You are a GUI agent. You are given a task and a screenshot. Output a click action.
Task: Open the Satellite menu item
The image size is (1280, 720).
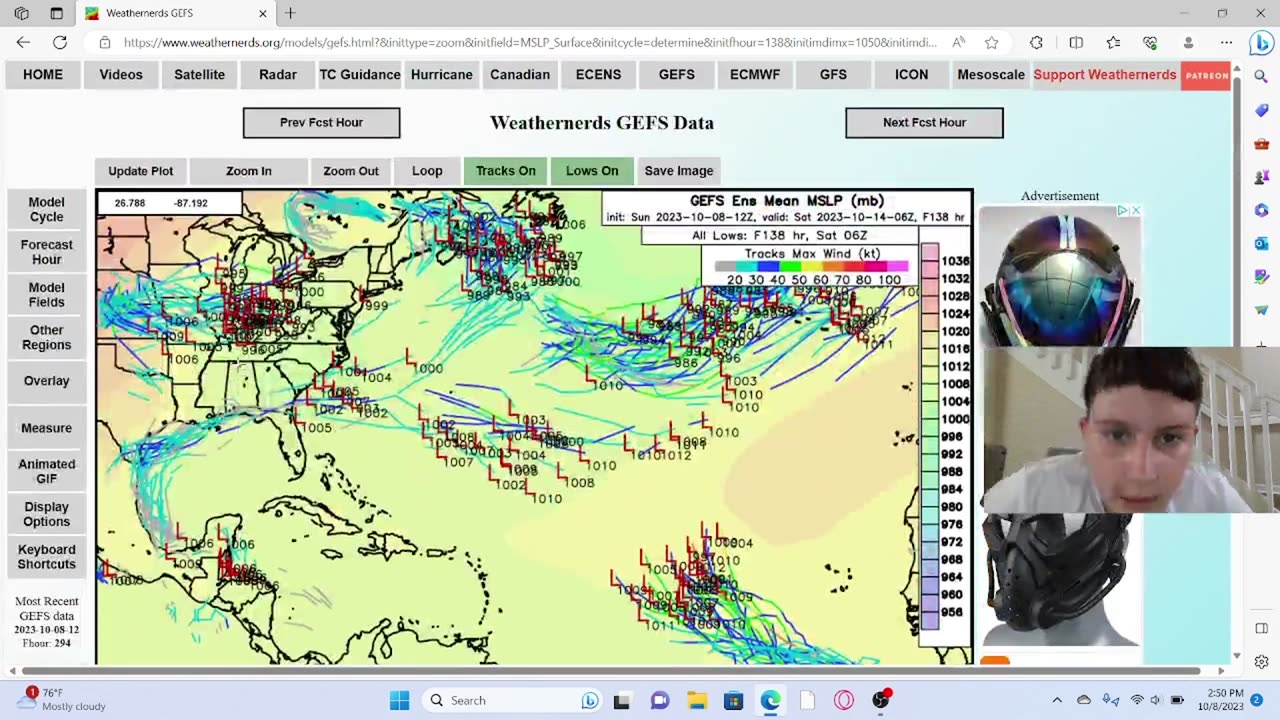pos(199,75)
